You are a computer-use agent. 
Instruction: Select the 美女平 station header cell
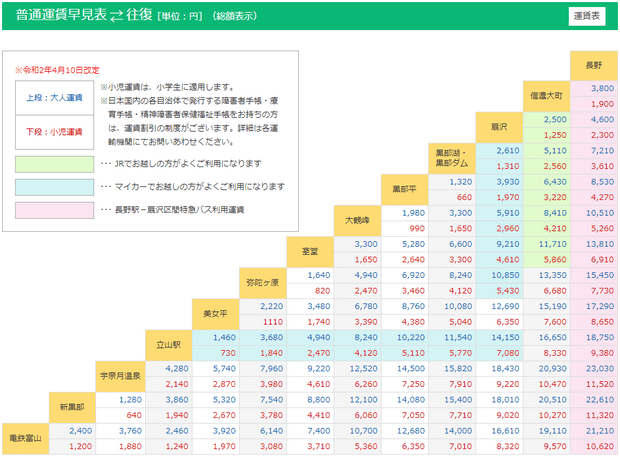215,314
